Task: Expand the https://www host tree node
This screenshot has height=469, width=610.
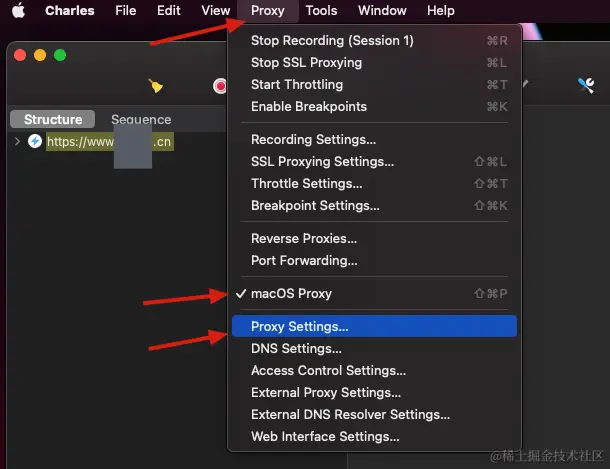Action: 17,142
